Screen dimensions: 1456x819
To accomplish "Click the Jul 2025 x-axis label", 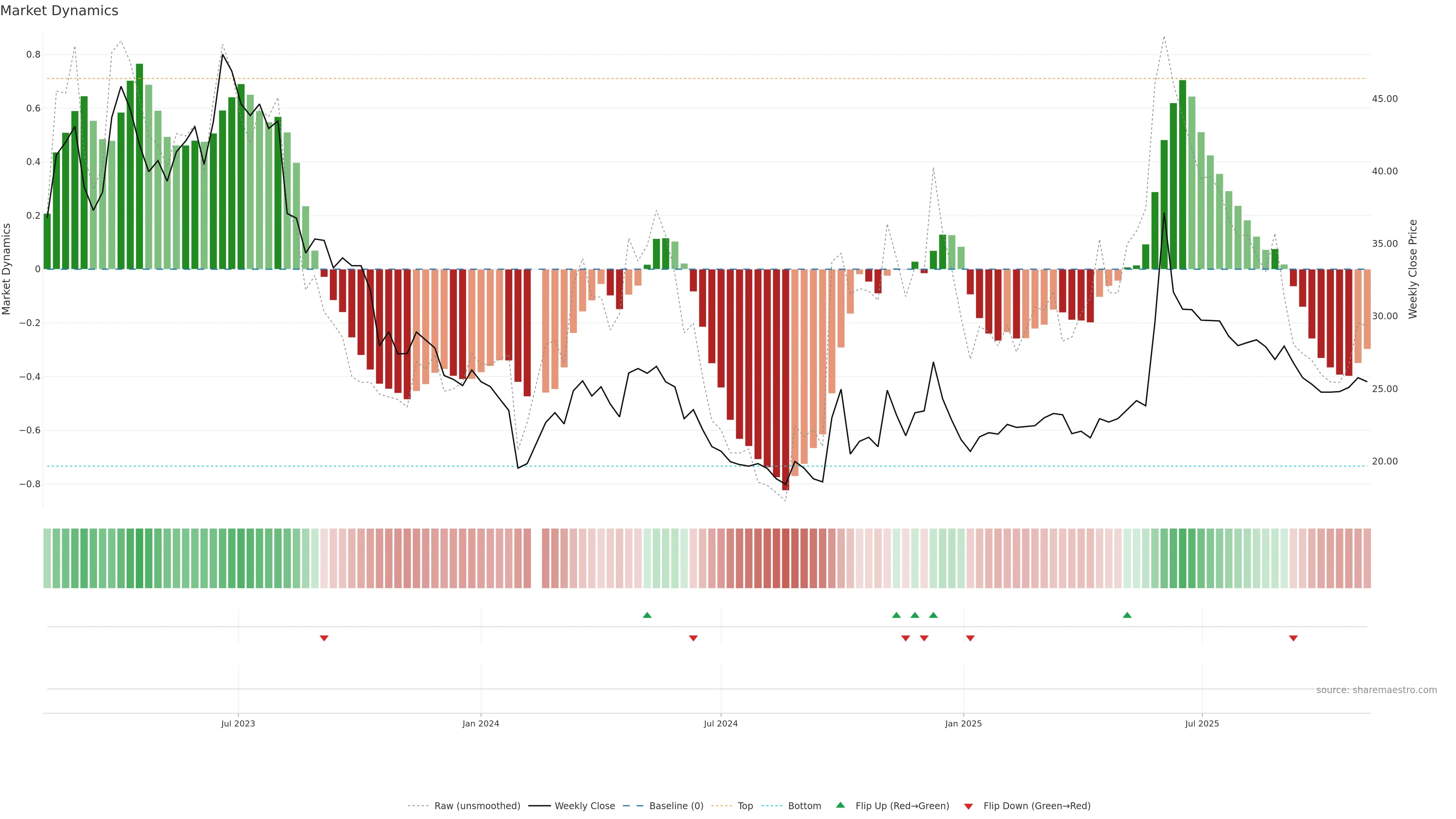I will click(x=1202, y=723).
